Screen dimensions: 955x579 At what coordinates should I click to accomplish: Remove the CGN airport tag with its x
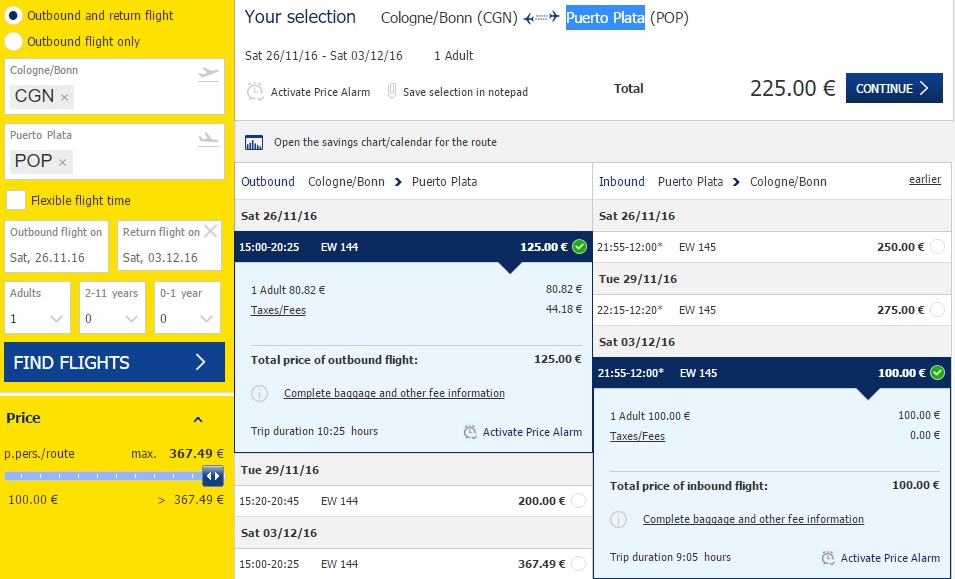(x=64, y=97)
